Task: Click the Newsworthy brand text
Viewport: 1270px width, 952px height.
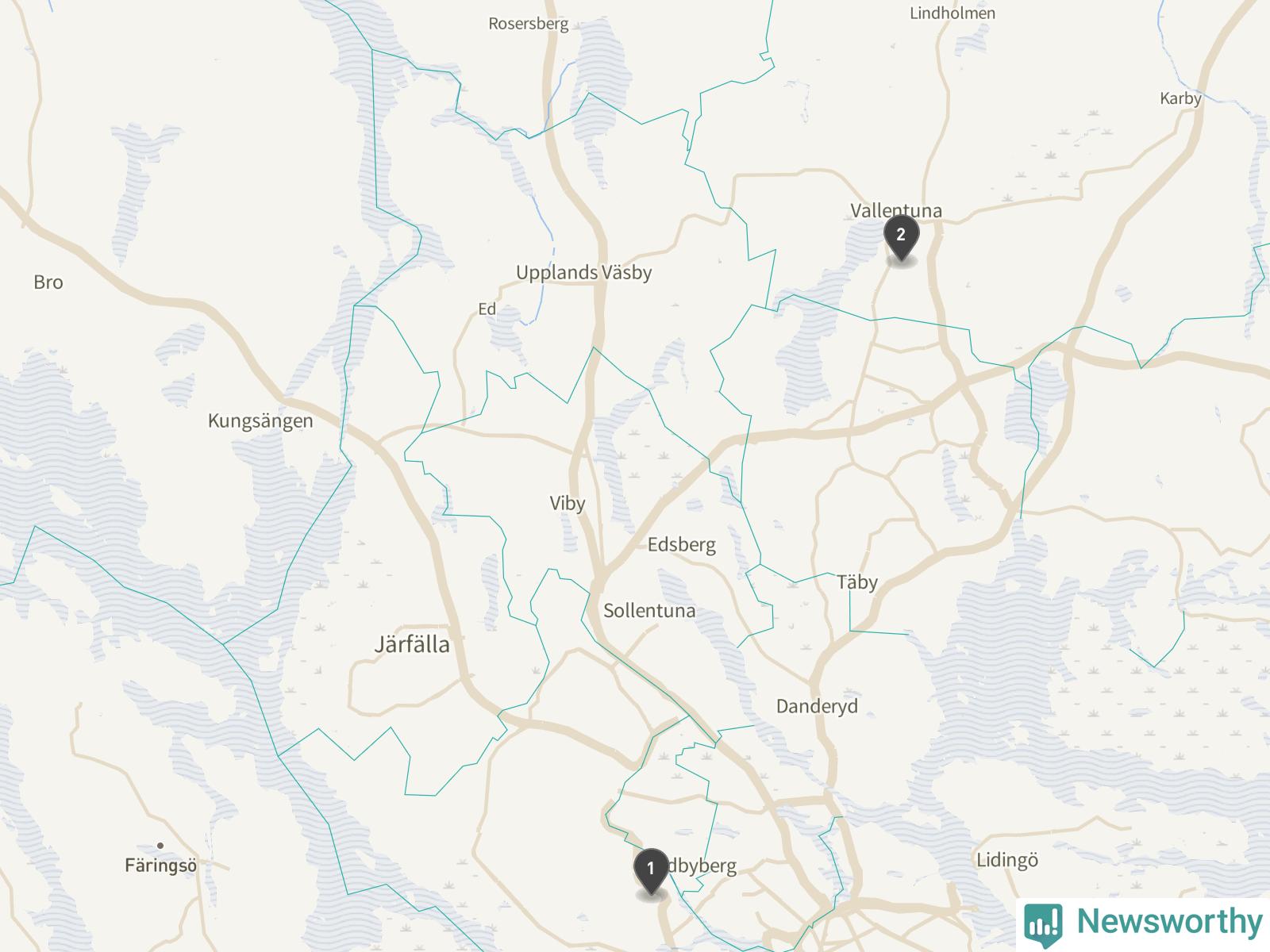Action: coord(1169,922)
